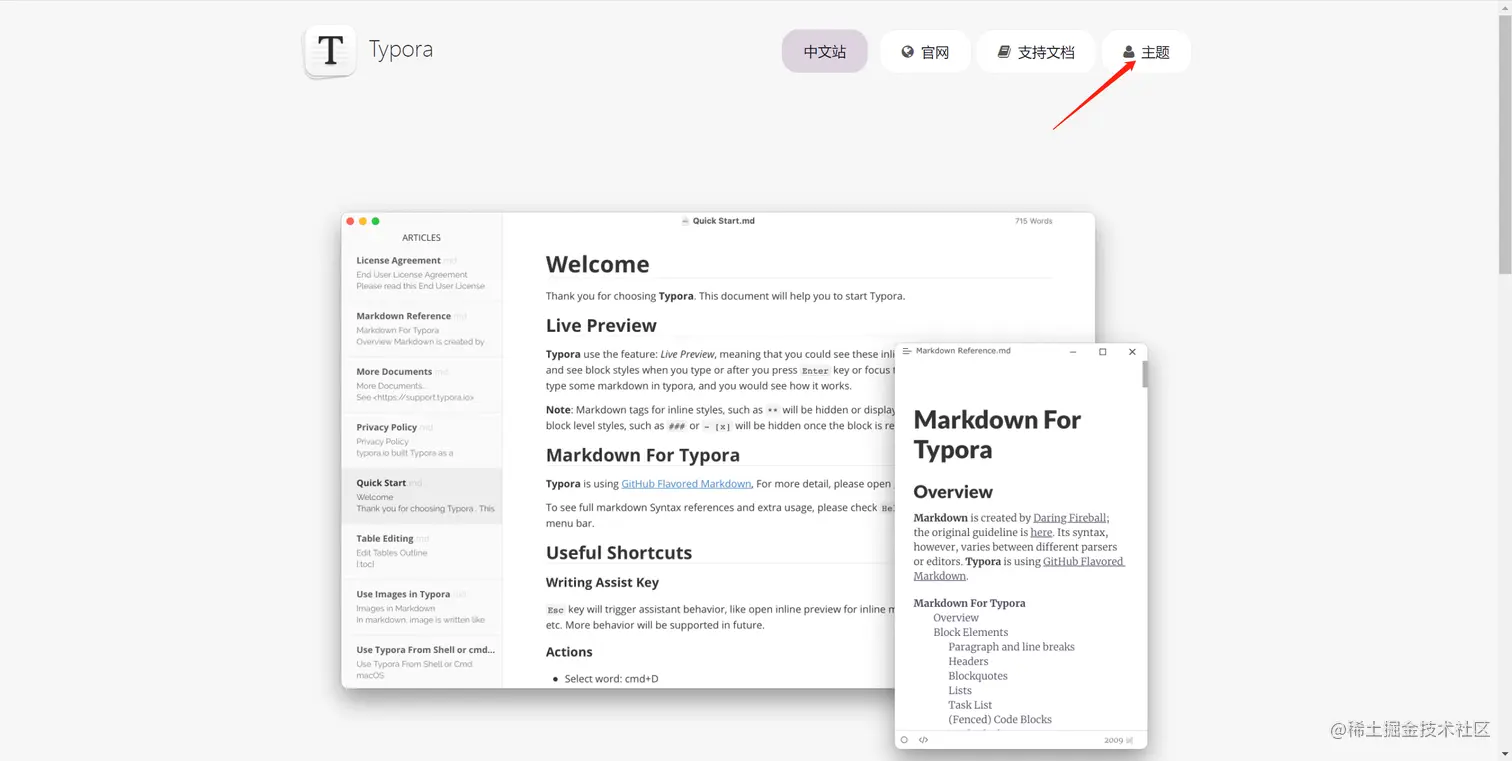Screen dimensions: 1512x761
Task: Click the Markdown For Typora contents list title
Action: pos(969,603)
